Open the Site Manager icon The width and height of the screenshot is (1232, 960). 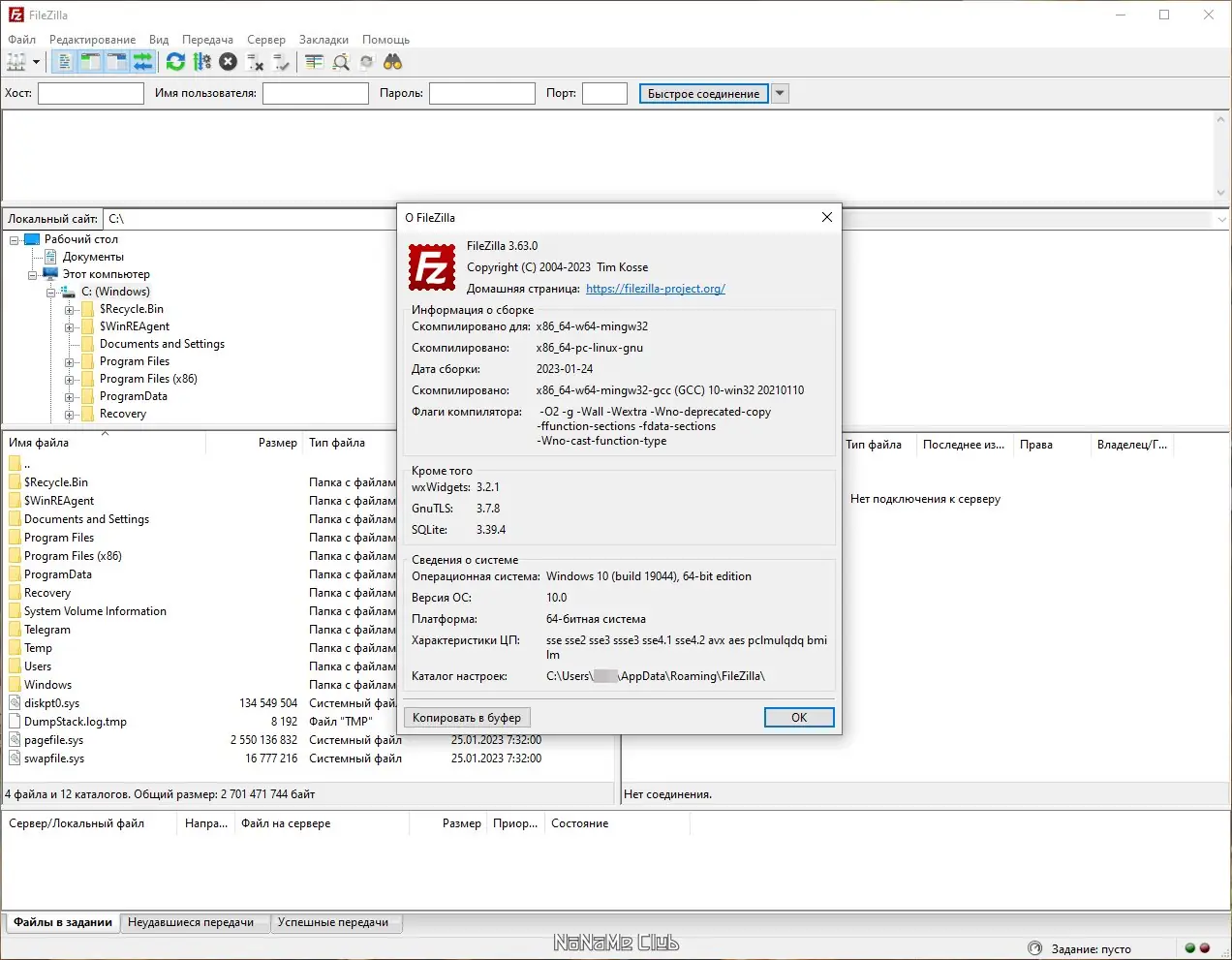pos(16,62)
